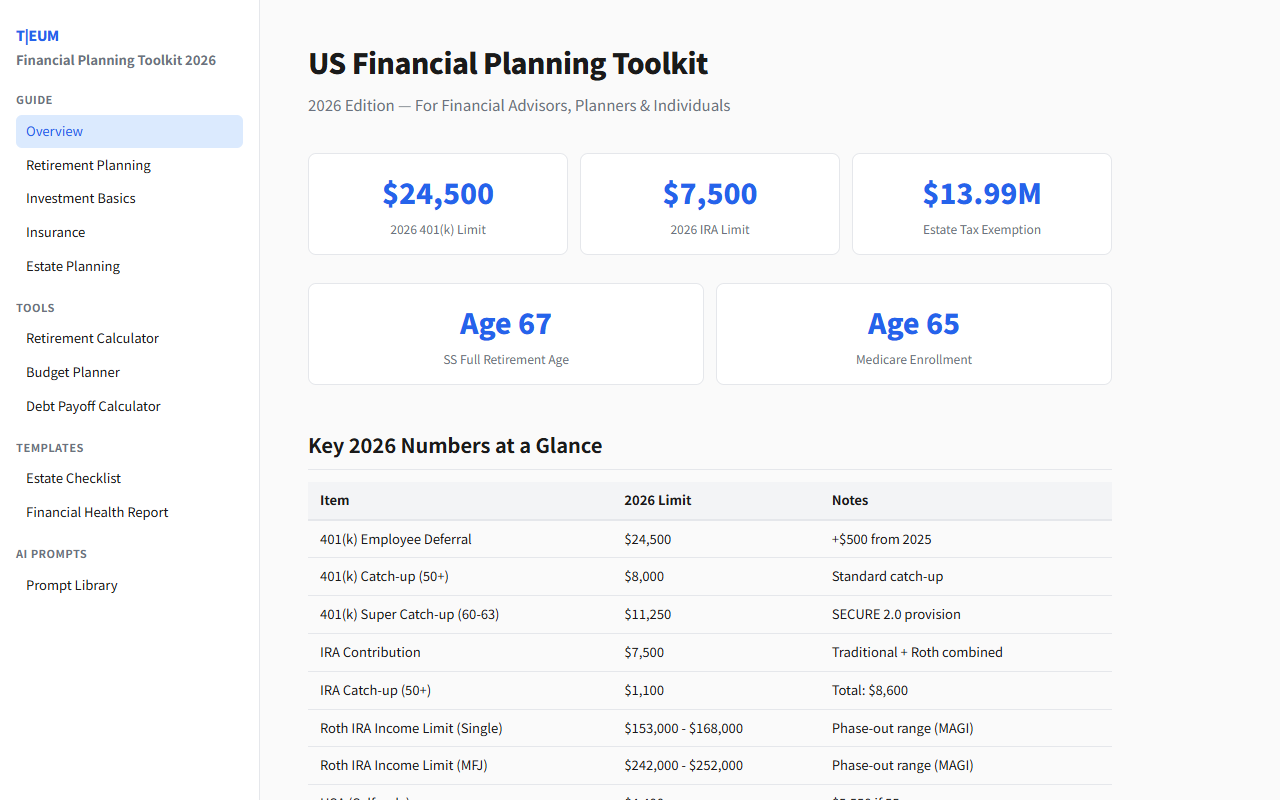Image resolution: width=1280 pixels, height=800 pixels.
Task: Click the $24,500 401(k) Limit card
Action: click(x=437, y=204)
